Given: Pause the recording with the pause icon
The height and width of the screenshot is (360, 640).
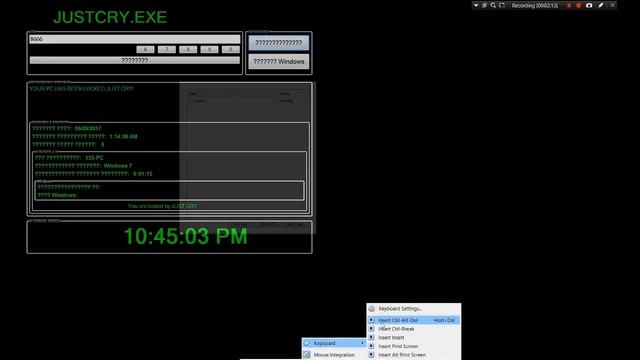Looking at the screenshot, I should pyautogui.click(x=569, y=5).
